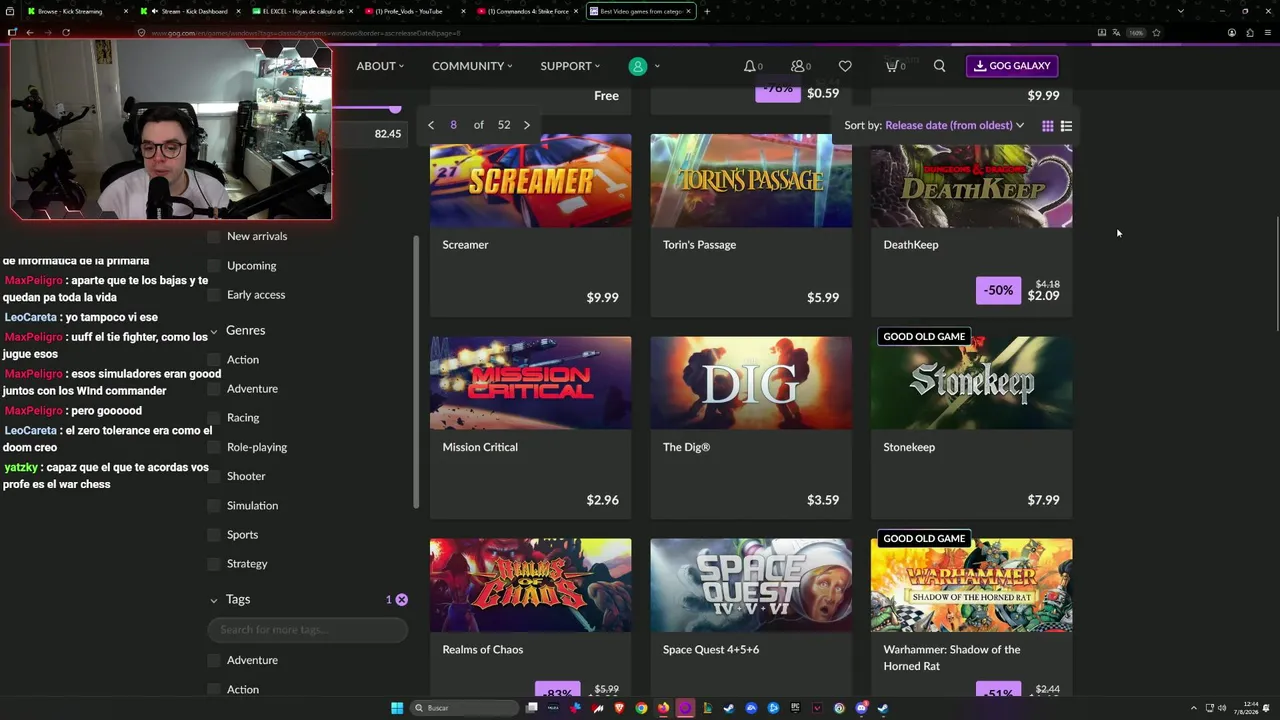Viewport: 1280px width, 720px height.
Task: Expand the COMMUNITY menu
Action: (x=472, y=66)
